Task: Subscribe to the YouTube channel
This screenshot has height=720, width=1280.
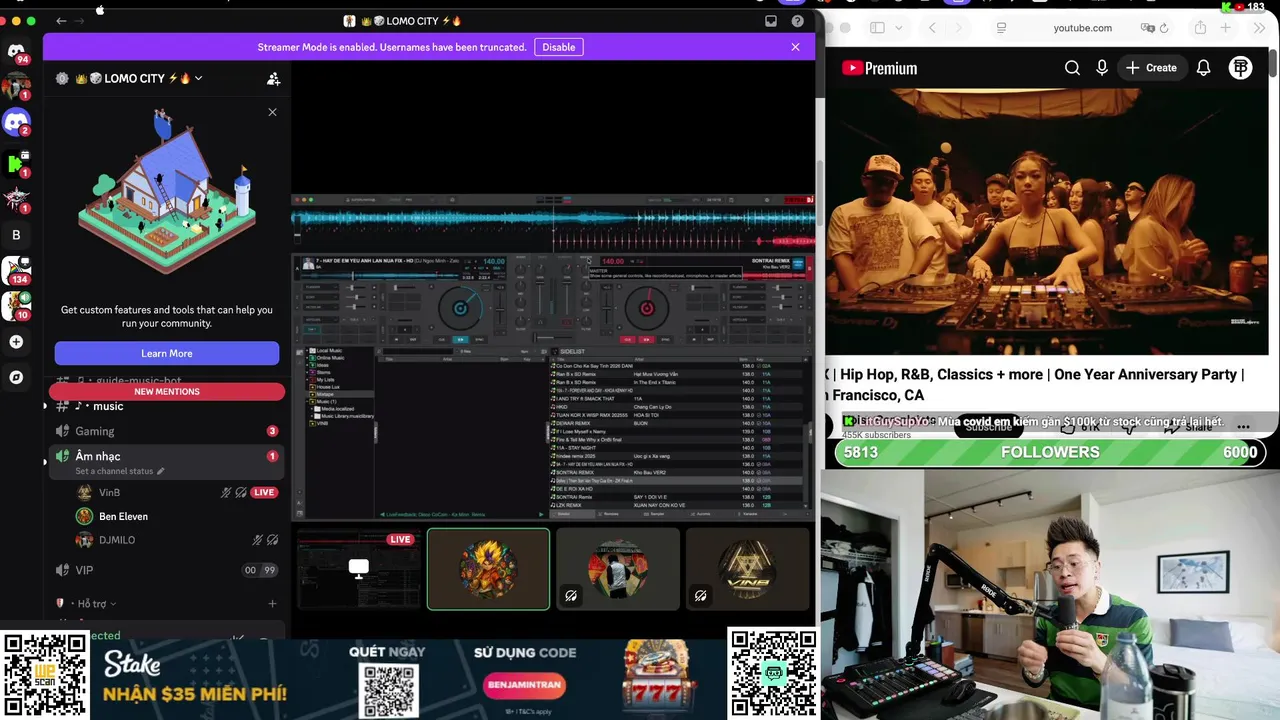Action: (989, 427)
